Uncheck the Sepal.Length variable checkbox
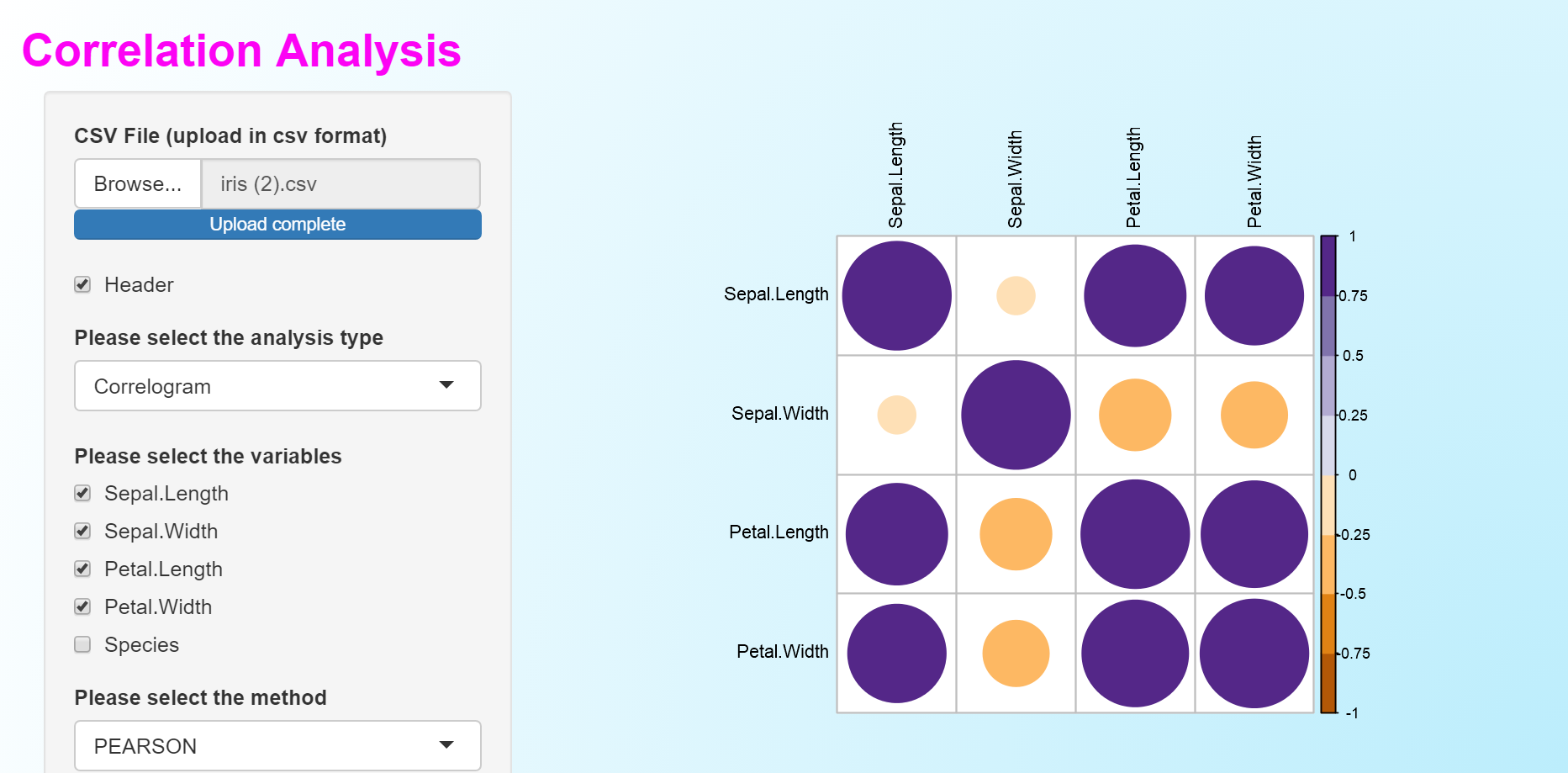The image size is (1568, 773). tap(82, 493)
